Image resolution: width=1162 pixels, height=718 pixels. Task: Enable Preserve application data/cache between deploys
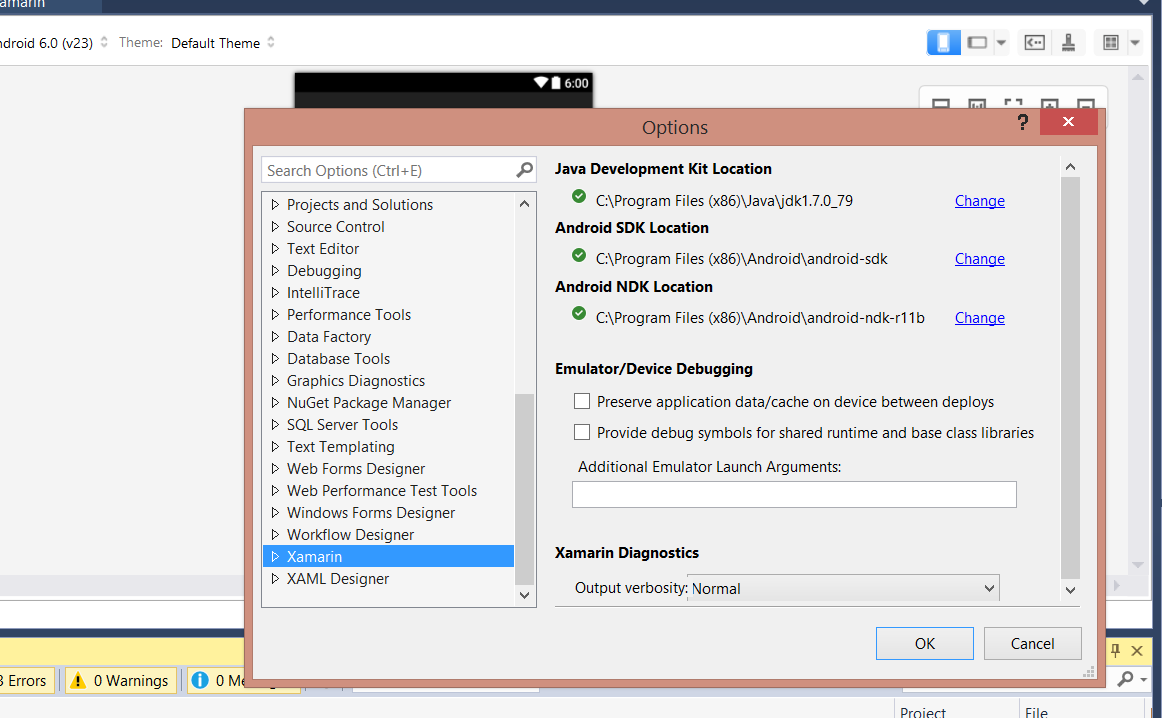582,401
